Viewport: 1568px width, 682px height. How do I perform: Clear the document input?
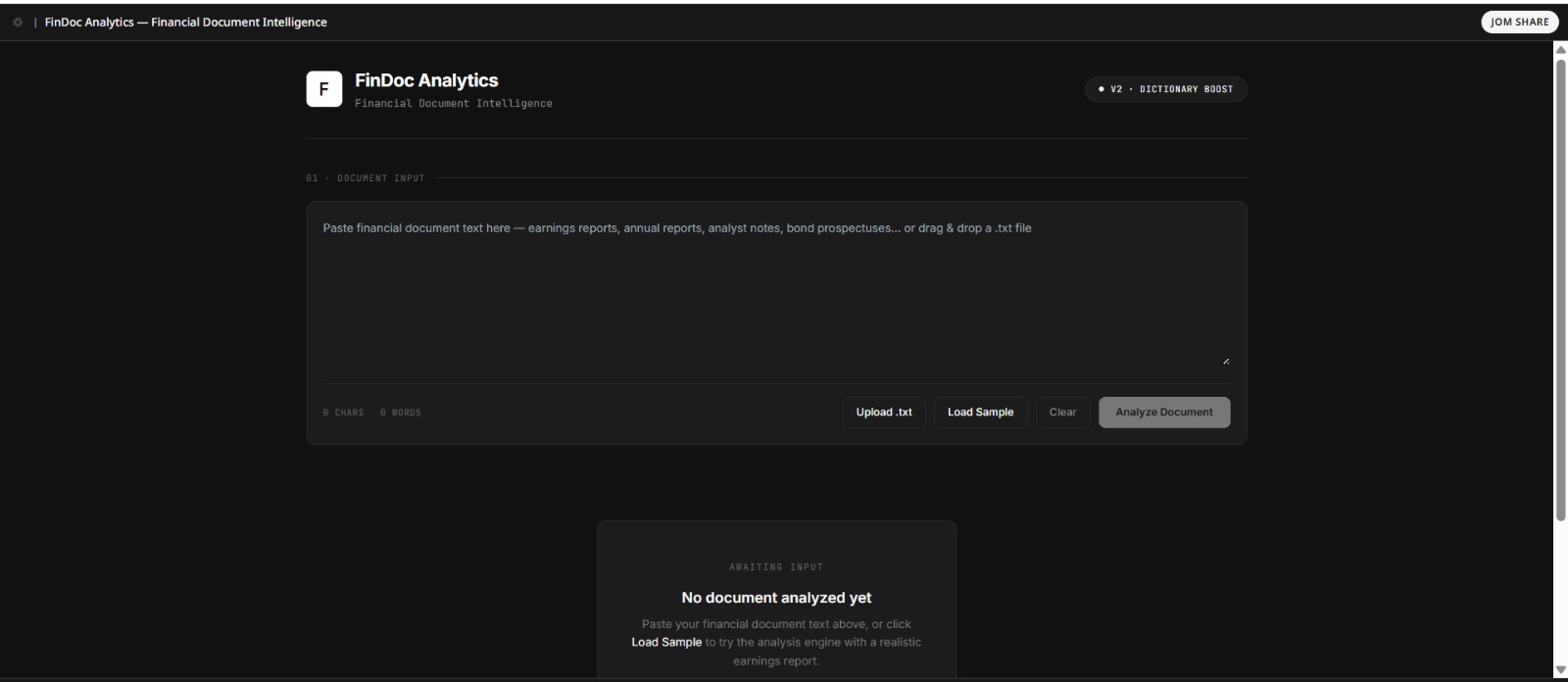[1062, 413]
